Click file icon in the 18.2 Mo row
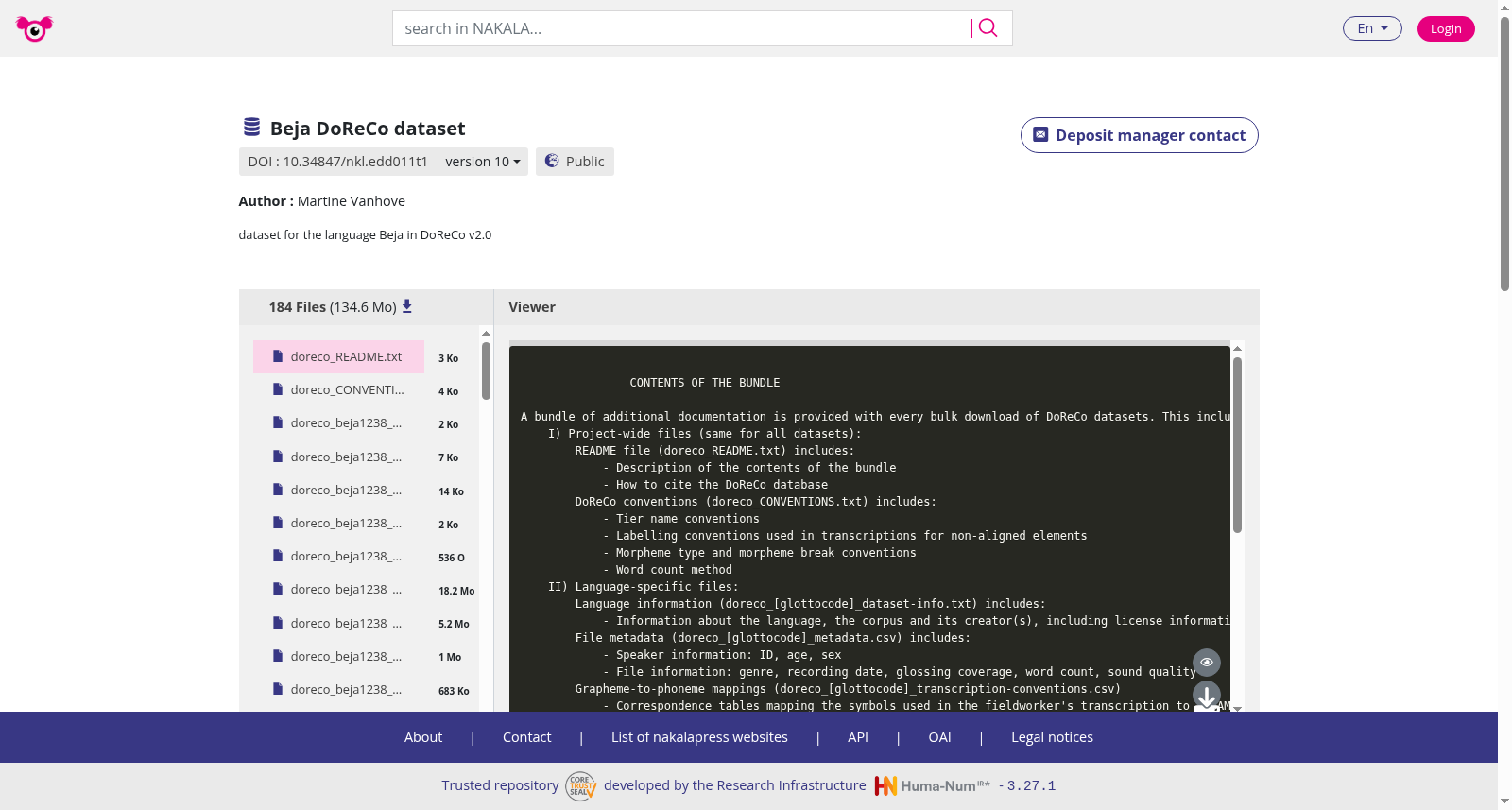This screenshot has width=1512, height=810. 278,589
